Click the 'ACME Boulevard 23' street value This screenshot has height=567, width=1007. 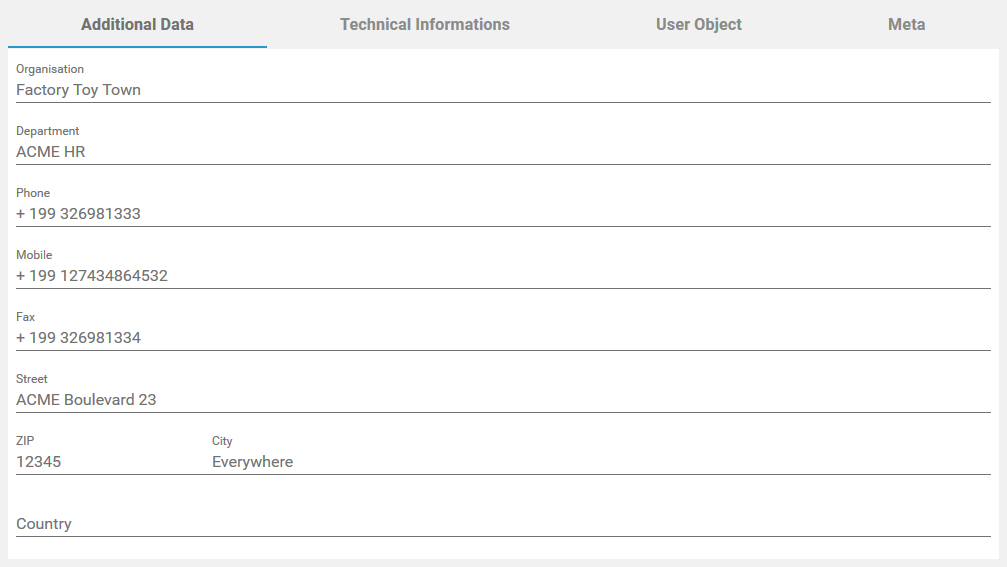86,400
